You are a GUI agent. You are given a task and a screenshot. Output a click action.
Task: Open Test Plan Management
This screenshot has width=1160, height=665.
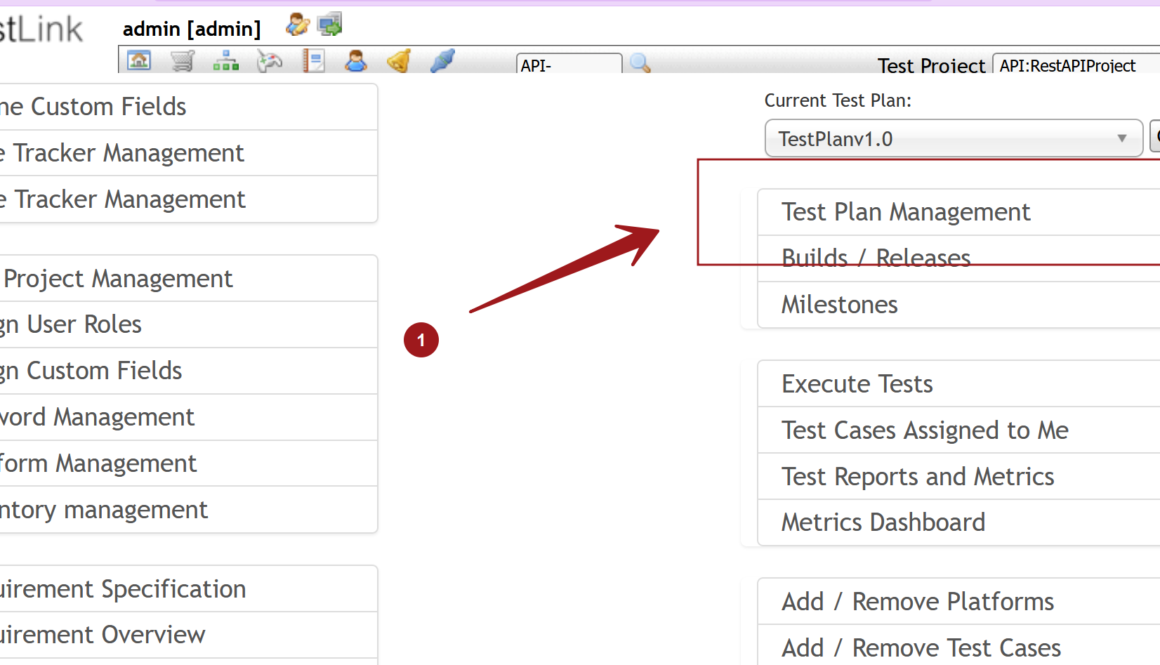[x=905, y=212]
